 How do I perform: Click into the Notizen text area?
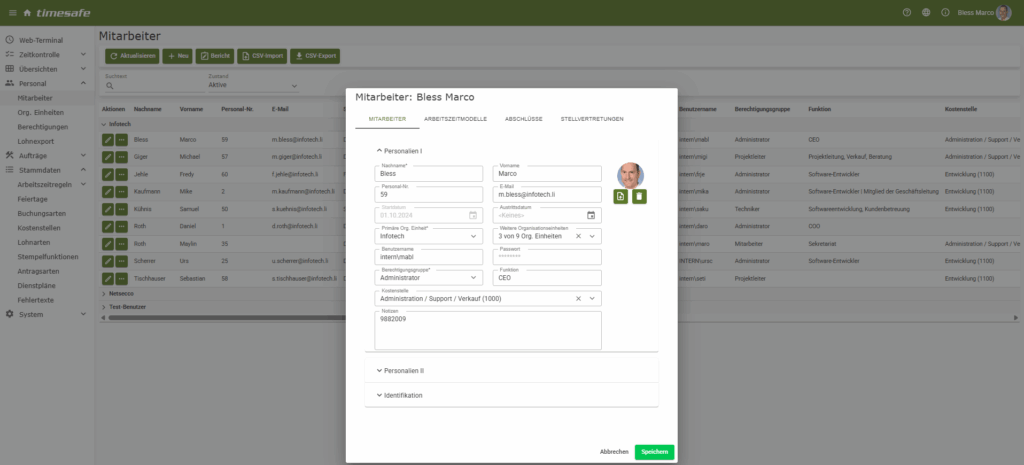point(488,330)
